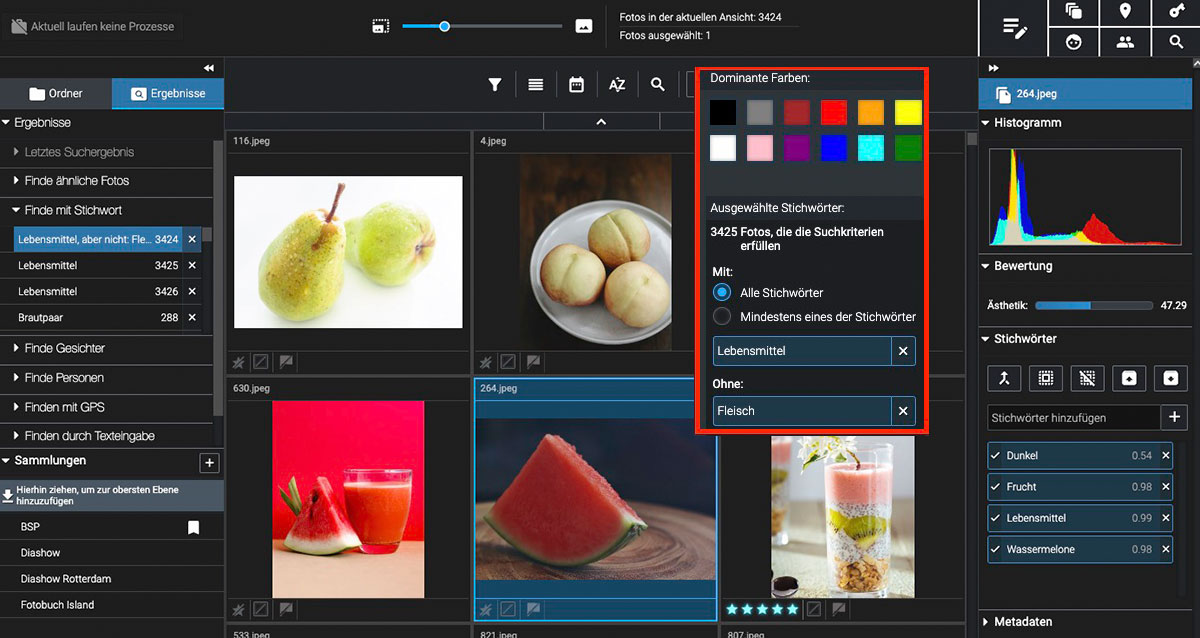
Task: Open the GPS location pin panel
Action: point(1125,12)
